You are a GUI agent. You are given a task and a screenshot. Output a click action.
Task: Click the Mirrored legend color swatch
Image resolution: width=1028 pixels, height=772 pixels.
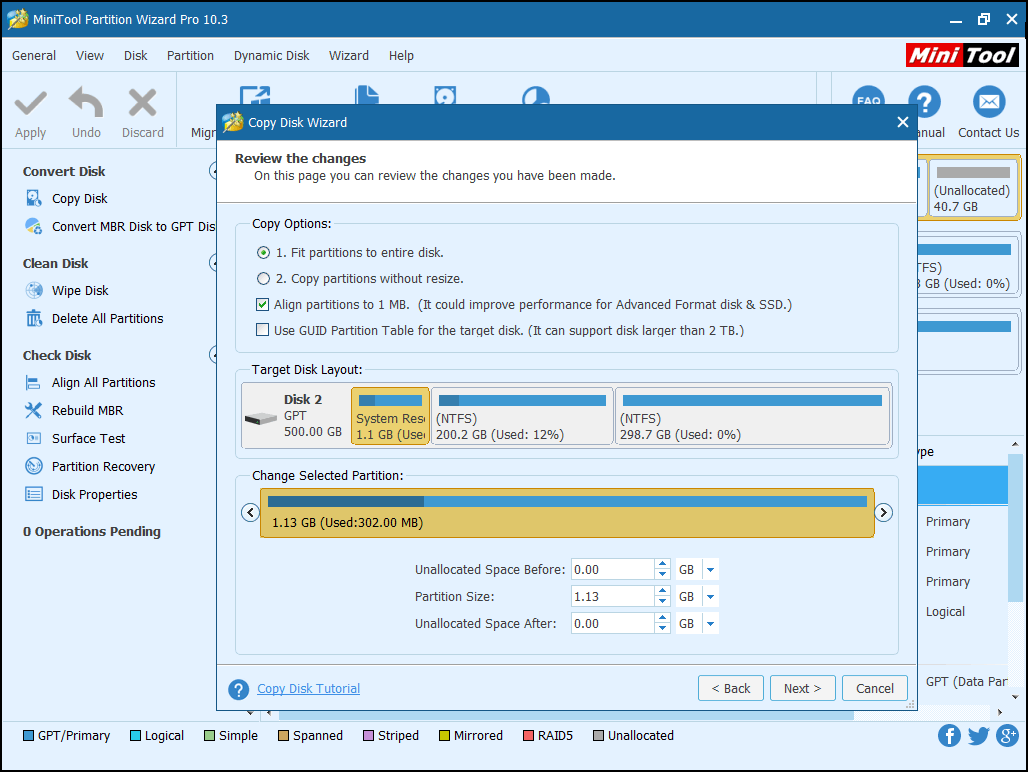[x=444, y=735]
